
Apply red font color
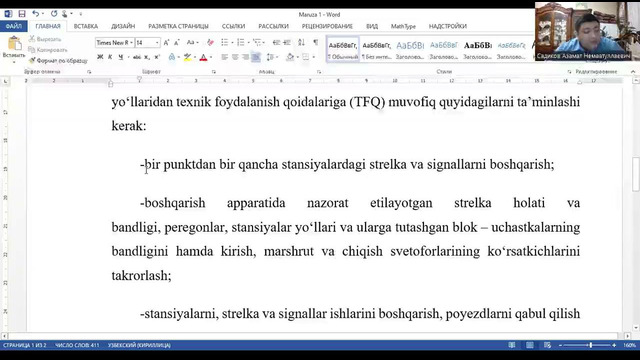pyautogui.click(x=203, y=57)
